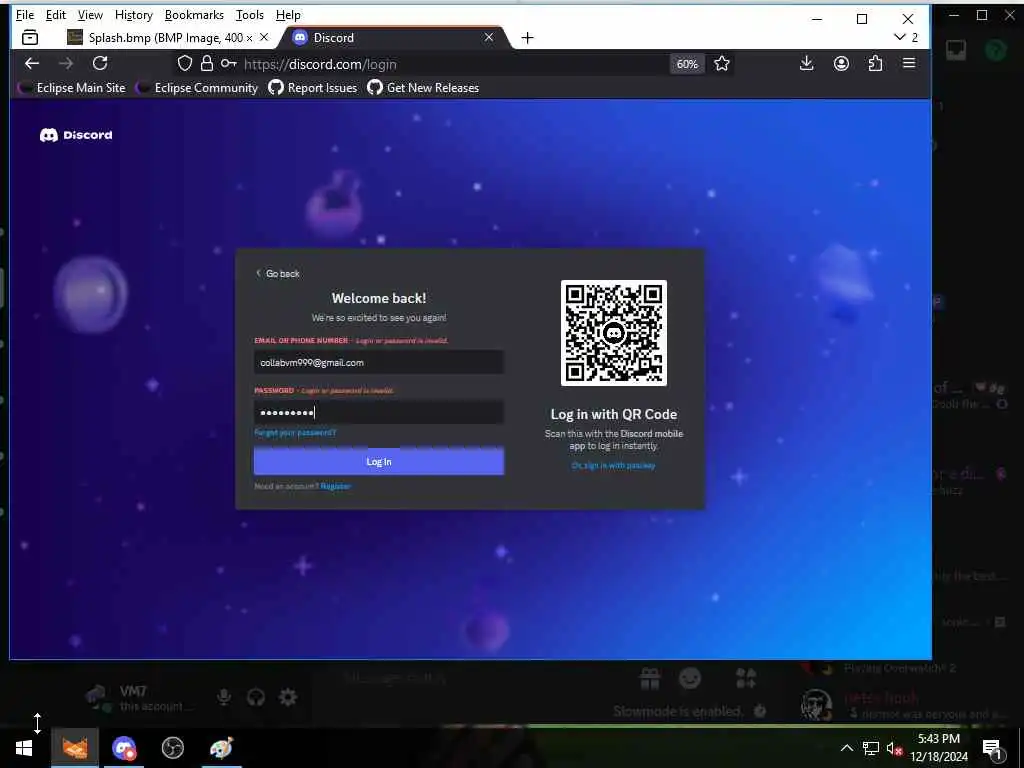Click the Log In button
1024x768 pixels.
click(x=379, y=461)
